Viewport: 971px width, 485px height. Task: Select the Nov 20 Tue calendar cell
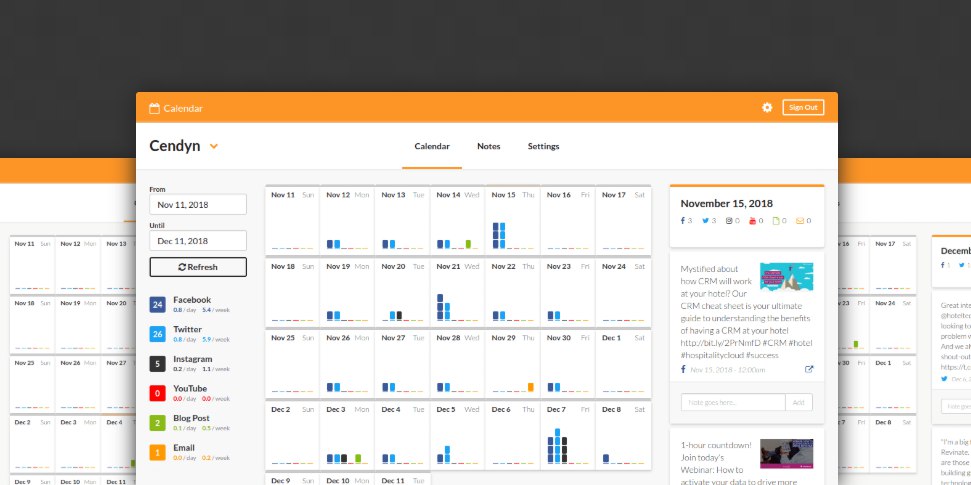(x=403, y=292)
